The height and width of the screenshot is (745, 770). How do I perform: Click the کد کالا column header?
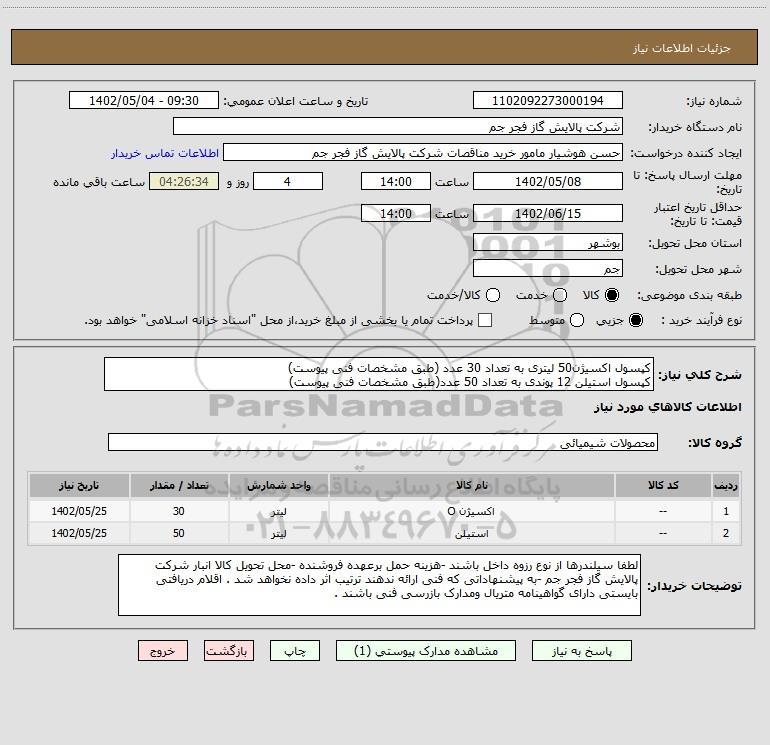click(663, 486)
